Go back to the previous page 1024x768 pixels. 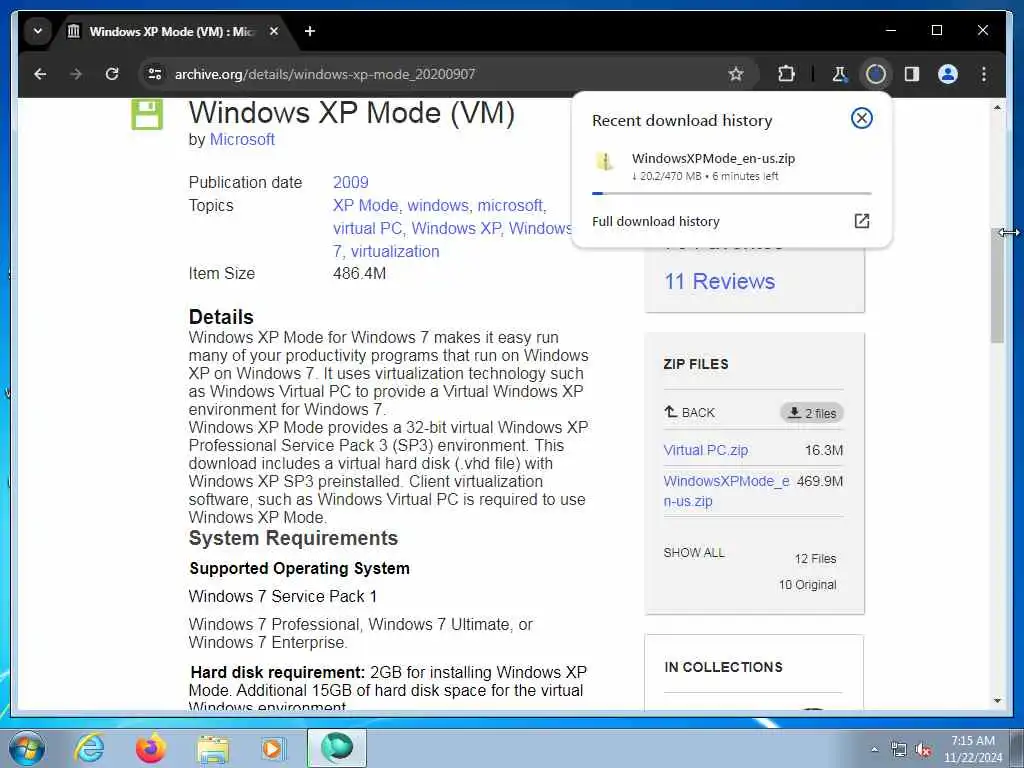[x=40, y=74]
